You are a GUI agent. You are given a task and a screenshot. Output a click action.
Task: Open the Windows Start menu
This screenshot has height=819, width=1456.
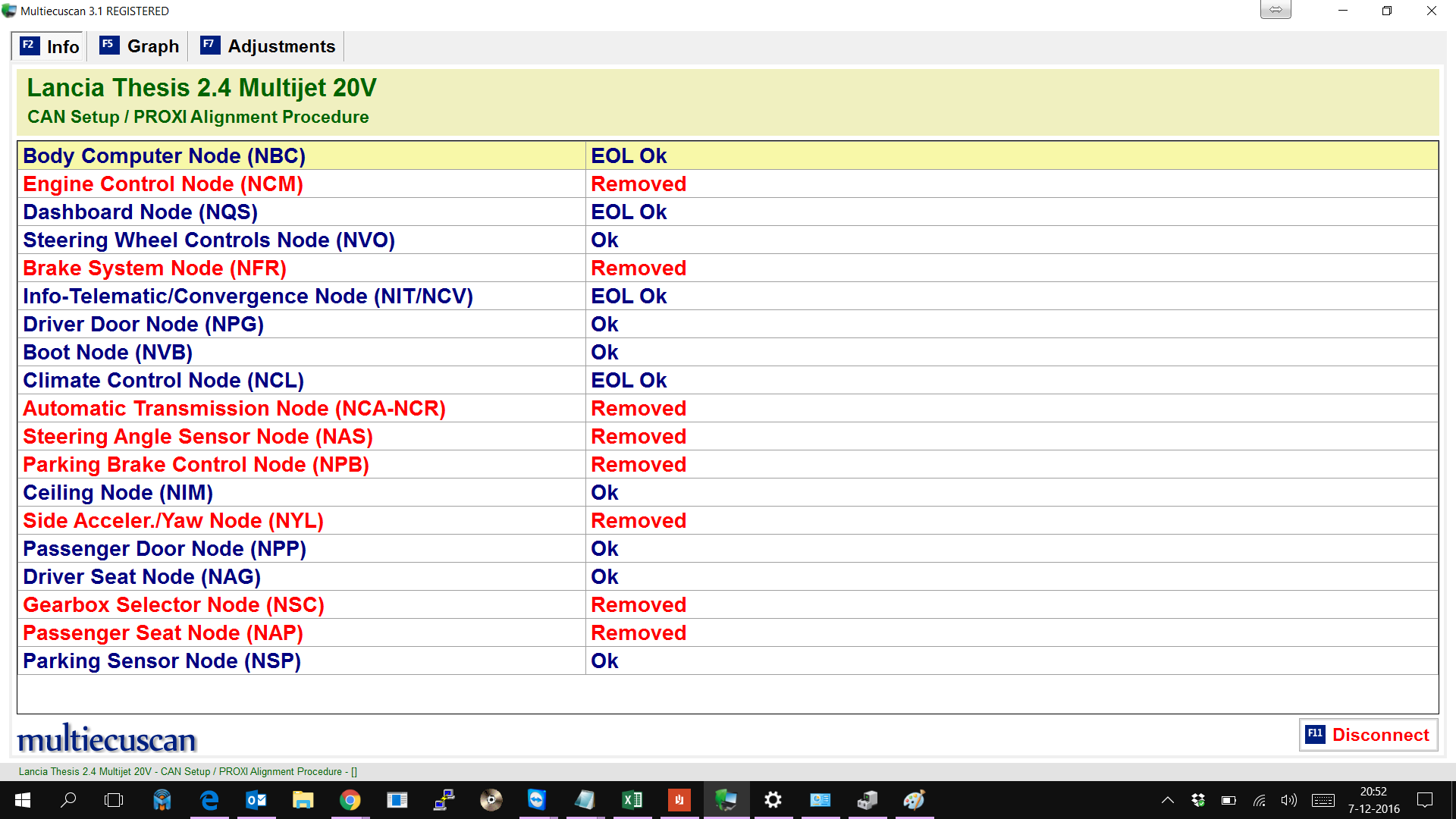[22, 799]
